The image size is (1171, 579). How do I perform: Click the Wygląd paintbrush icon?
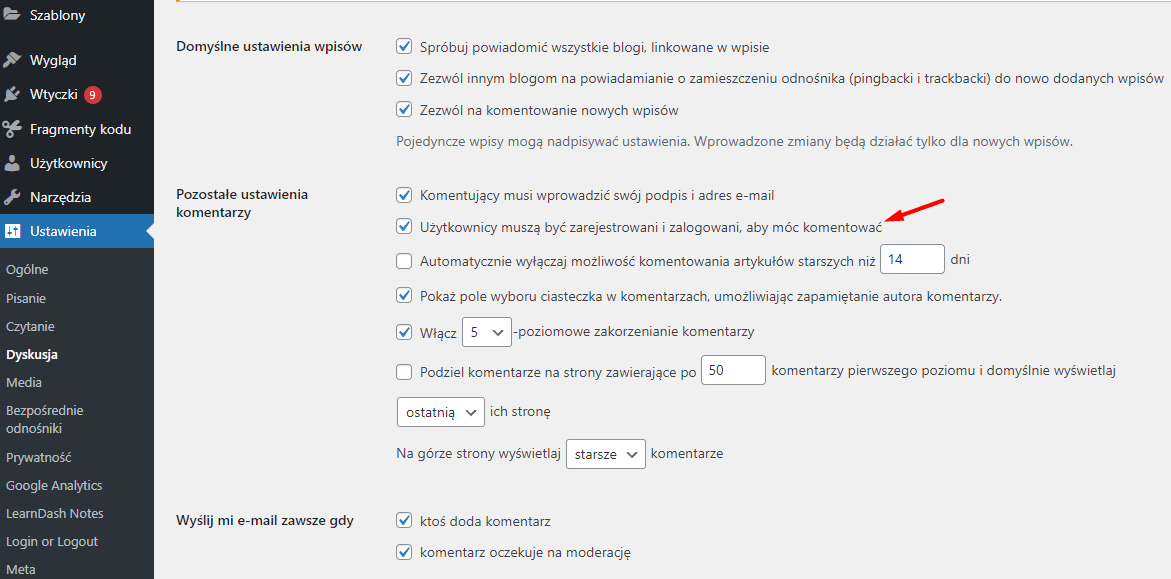pos(12,61)
